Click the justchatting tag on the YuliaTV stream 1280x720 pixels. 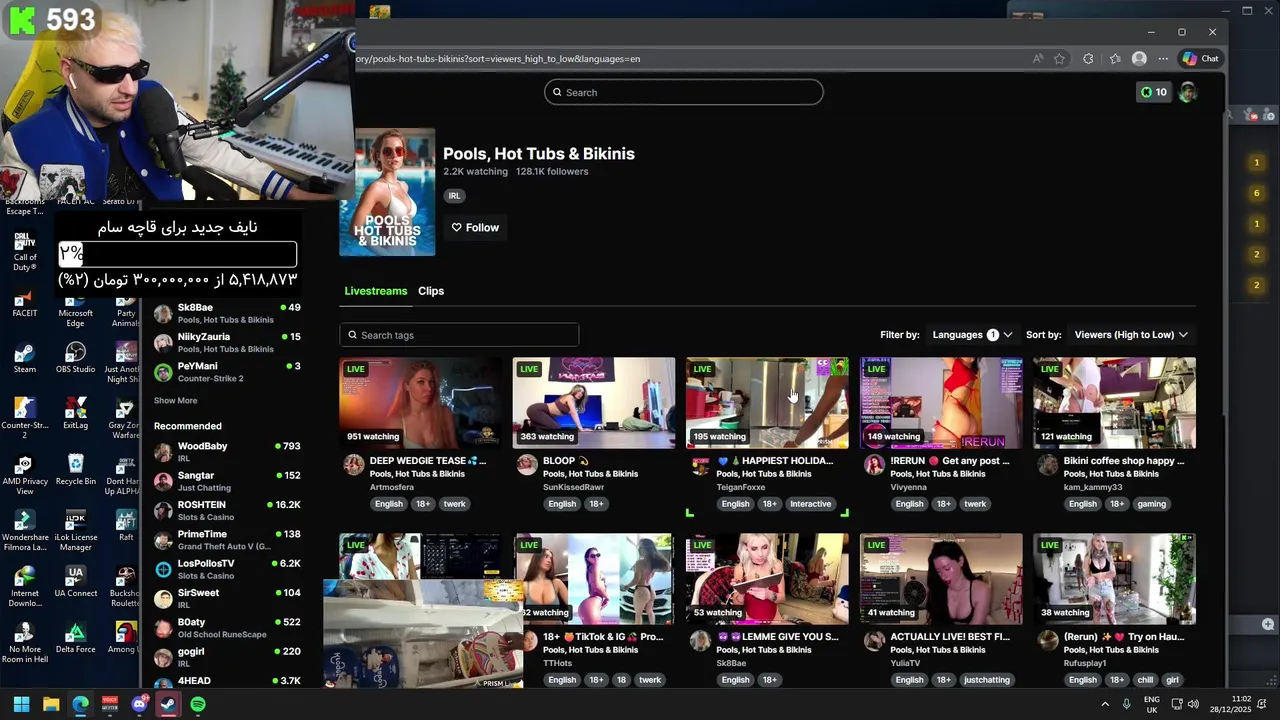(986, 680)
